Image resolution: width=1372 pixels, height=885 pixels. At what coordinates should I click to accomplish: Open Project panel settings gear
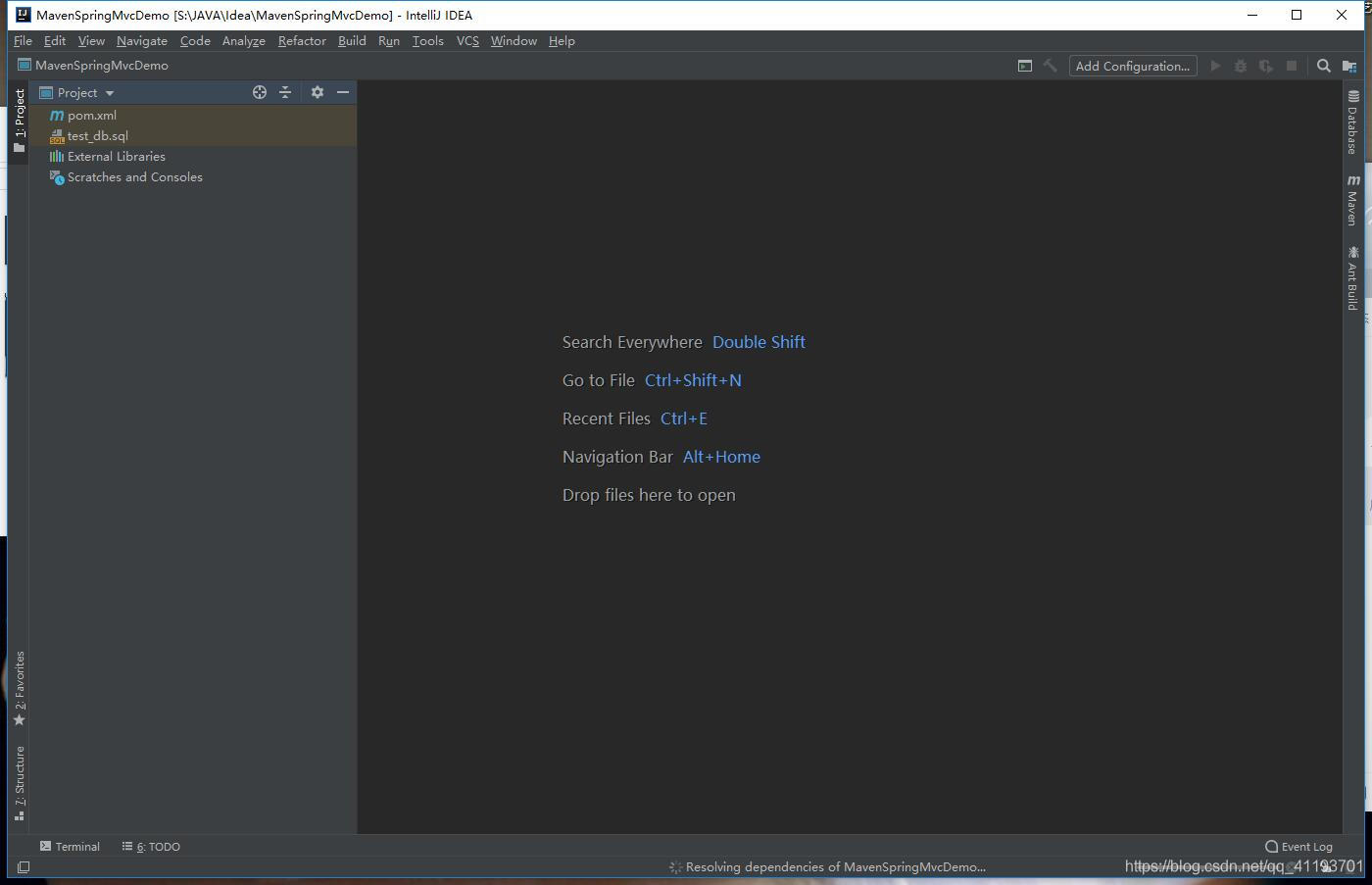pos(318,92)
